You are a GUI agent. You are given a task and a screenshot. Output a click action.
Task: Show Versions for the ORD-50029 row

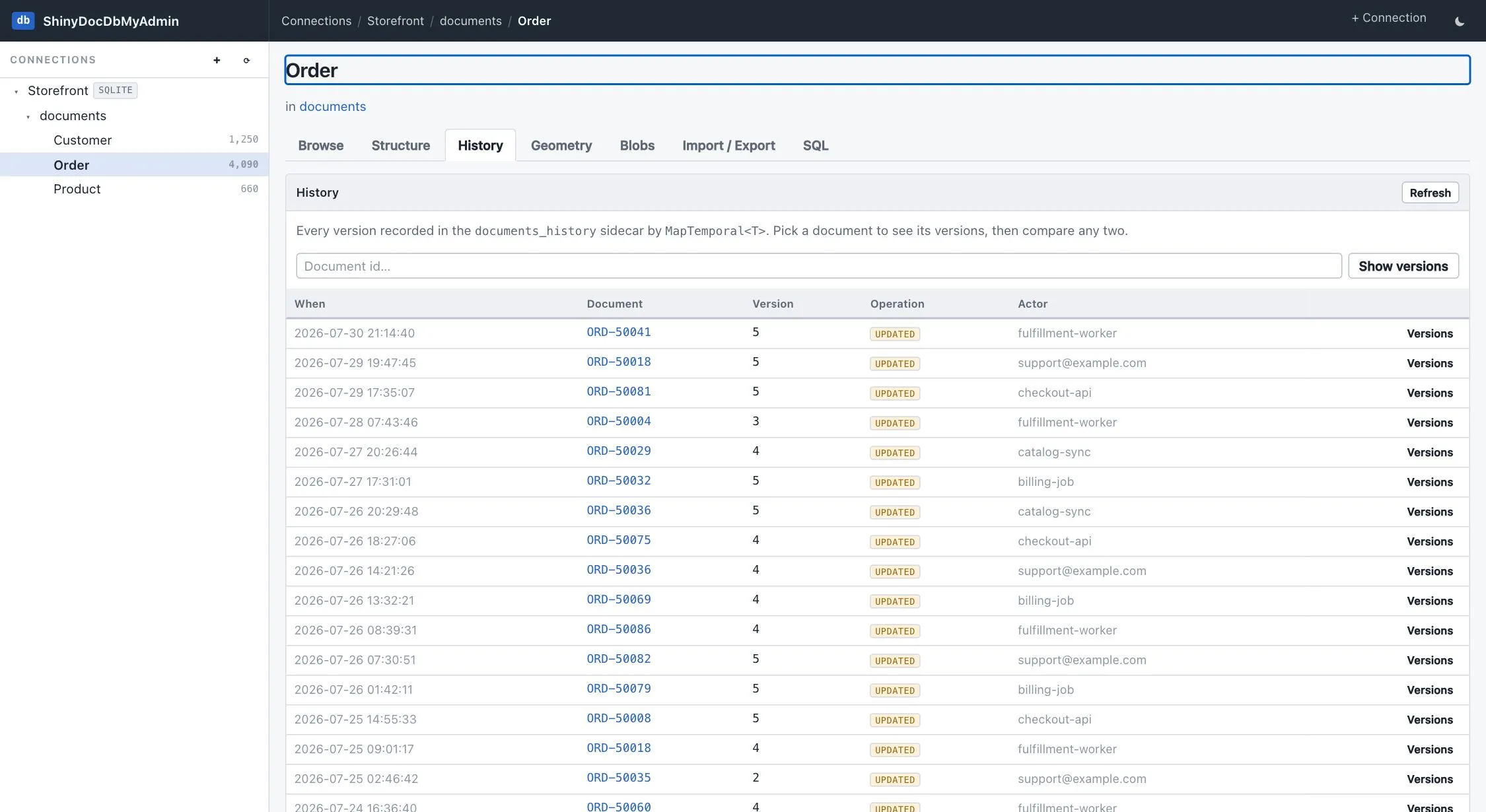[1430, 452]
